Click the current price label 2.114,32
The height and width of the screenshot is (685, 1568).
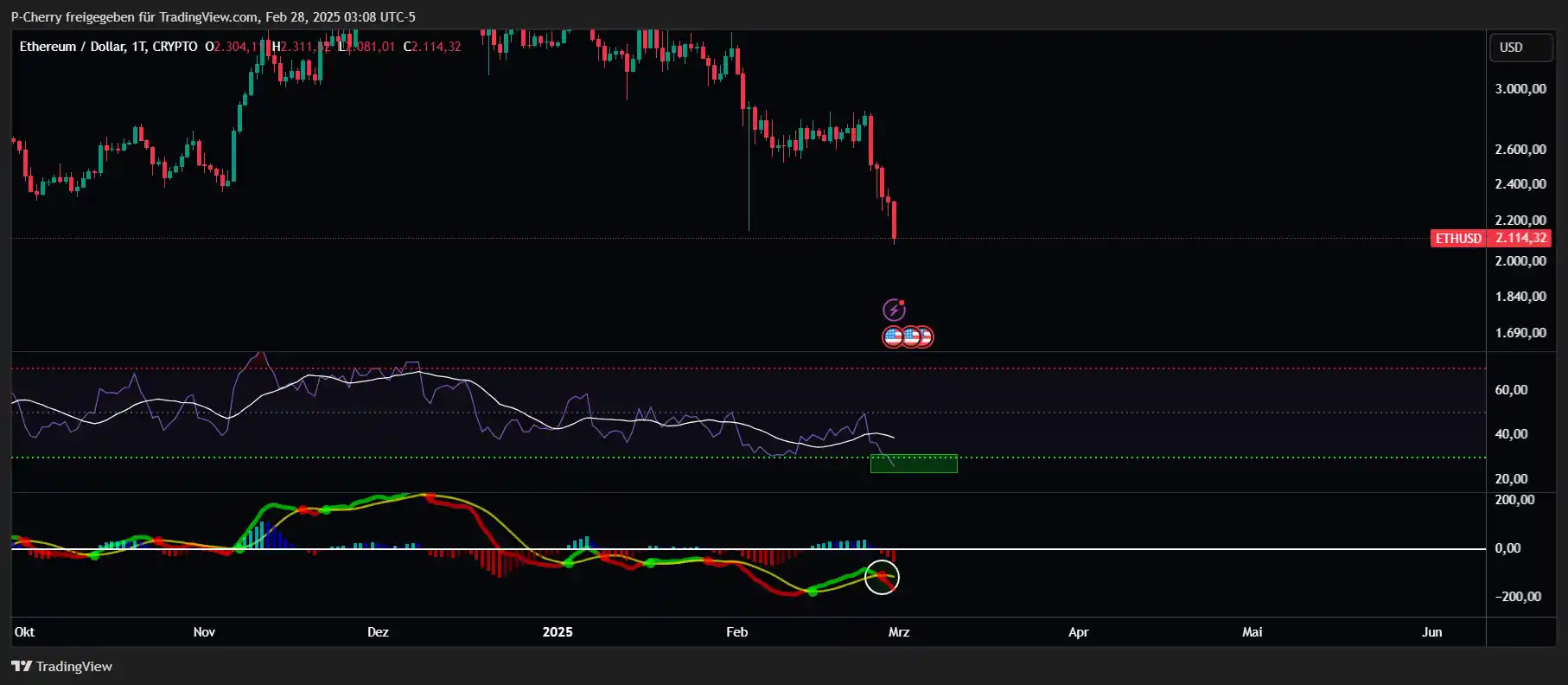point(1520,238)
